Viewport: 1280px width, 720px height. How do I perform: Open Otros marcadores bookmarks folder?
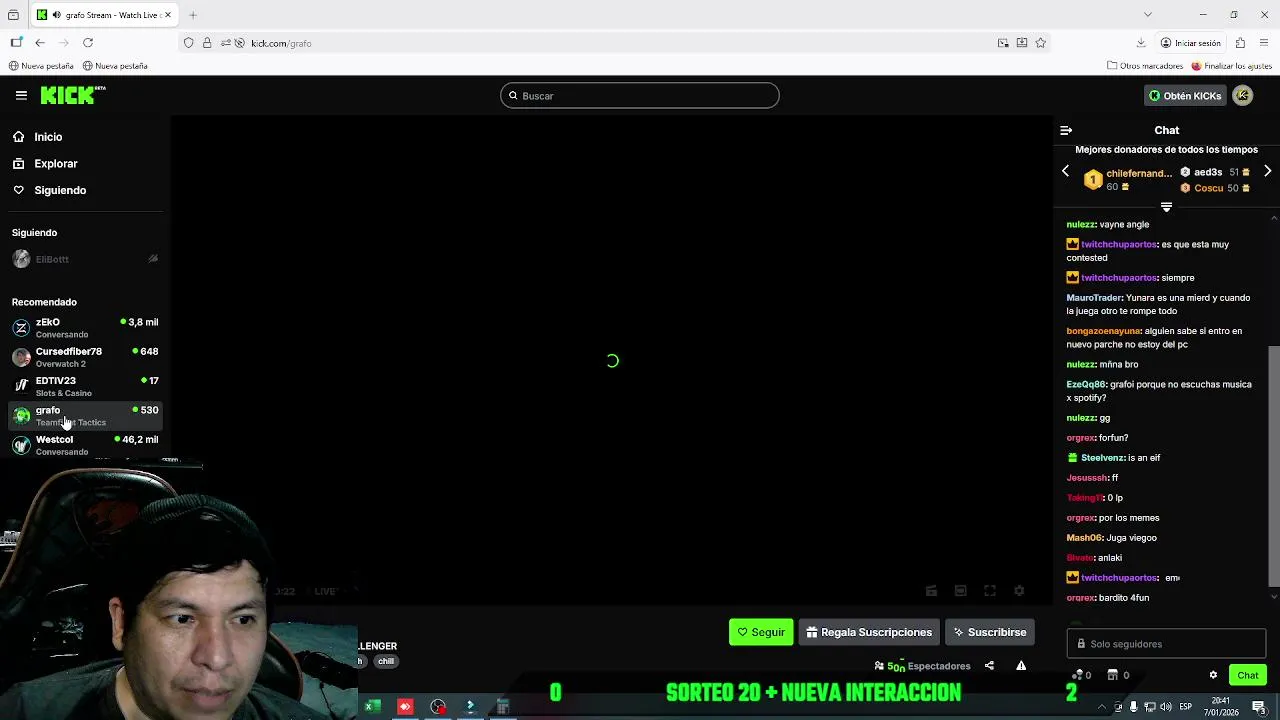[x=1145, y=66]
